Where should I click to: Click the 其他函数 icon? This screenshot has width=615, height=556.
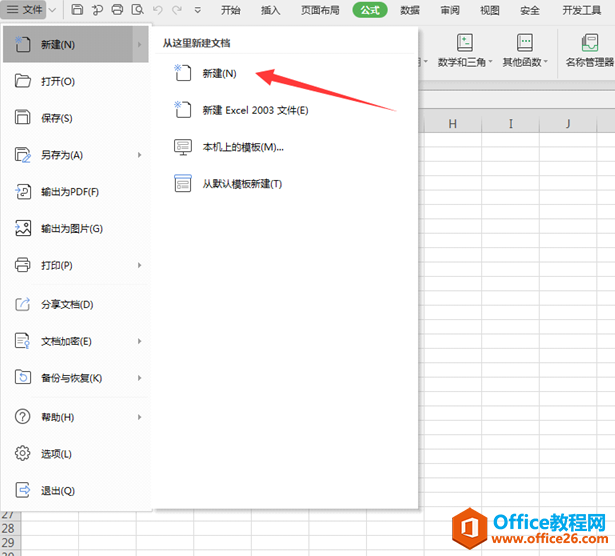click(524, 42)
